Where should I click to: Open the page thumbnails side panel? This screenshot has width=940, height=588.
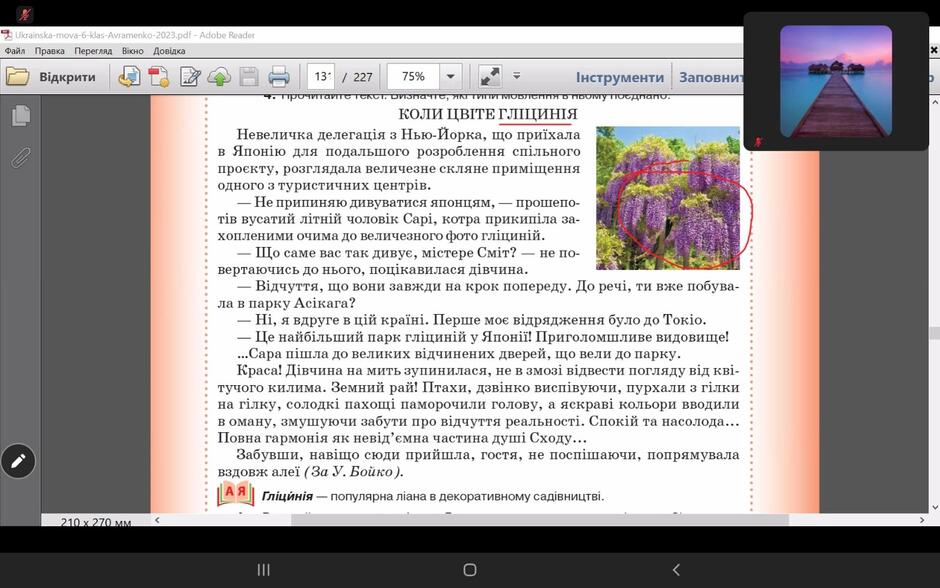click(20, 116)
